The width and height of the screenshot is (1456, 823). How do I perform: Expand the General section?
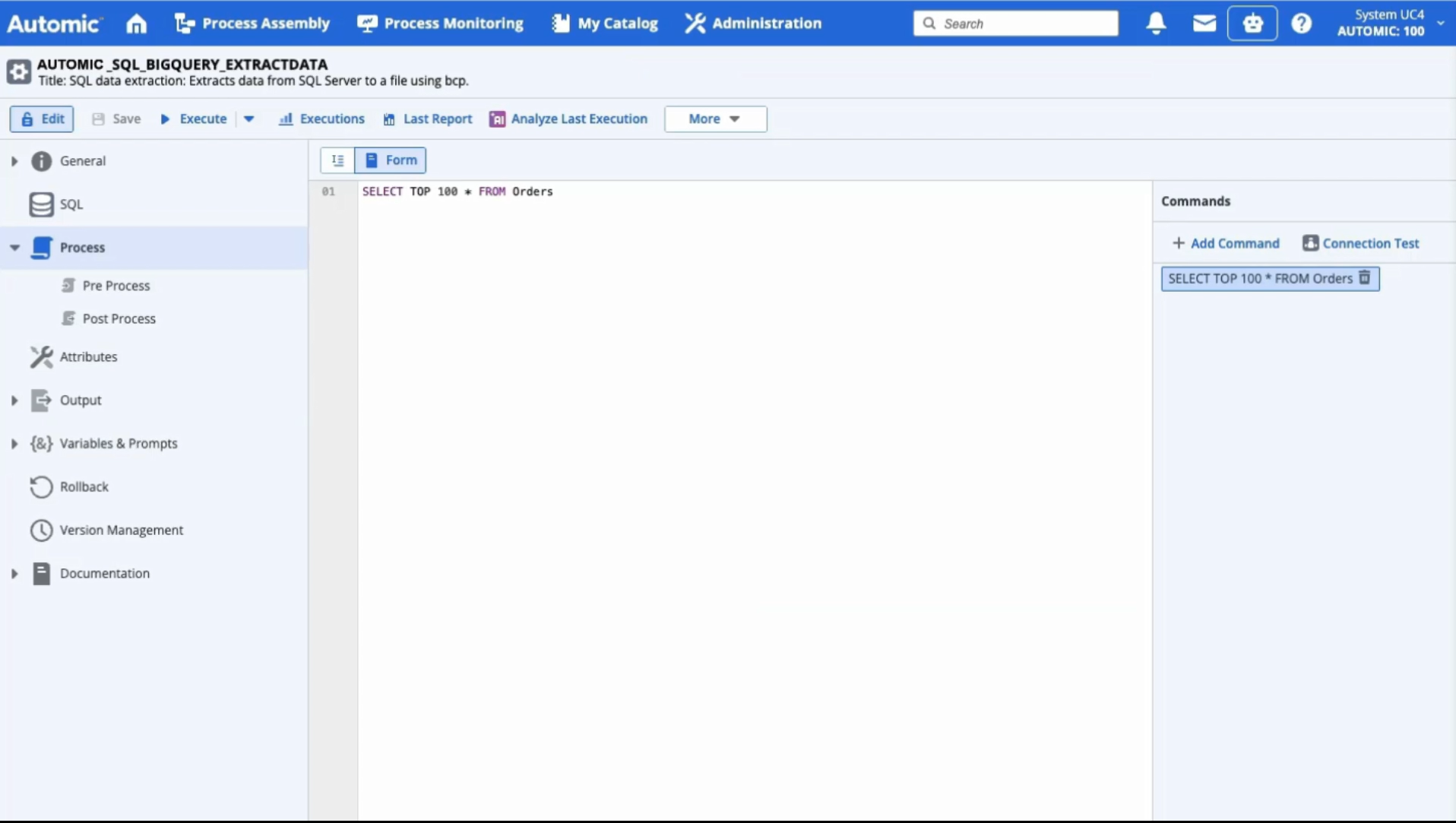(14, 161)
